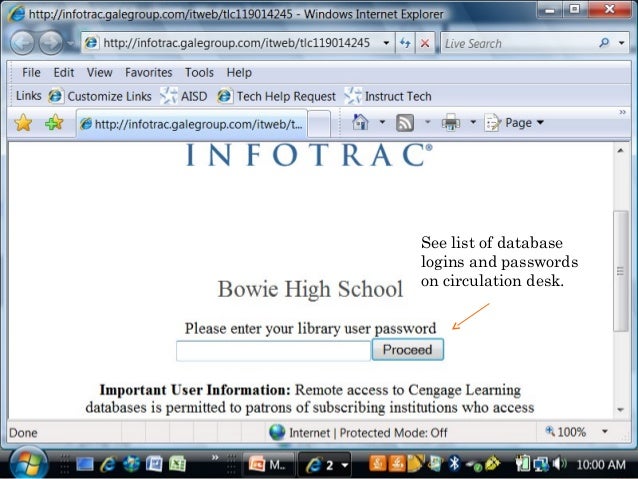Image resolution: width=638 pixels, height=479 pixels.
Task: Click the Live Search magnifier icon
Action: tap(604, 42)
